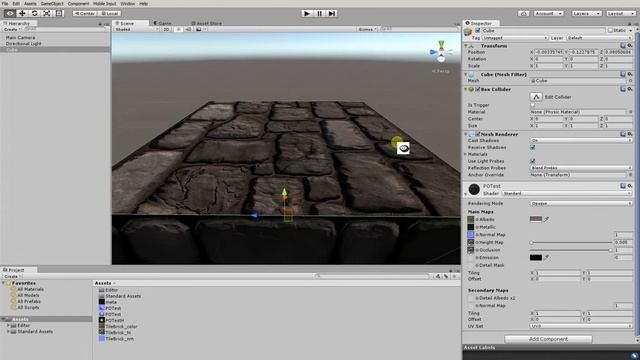
Task: Switch to the Game tab
Action: pos(162,23)
